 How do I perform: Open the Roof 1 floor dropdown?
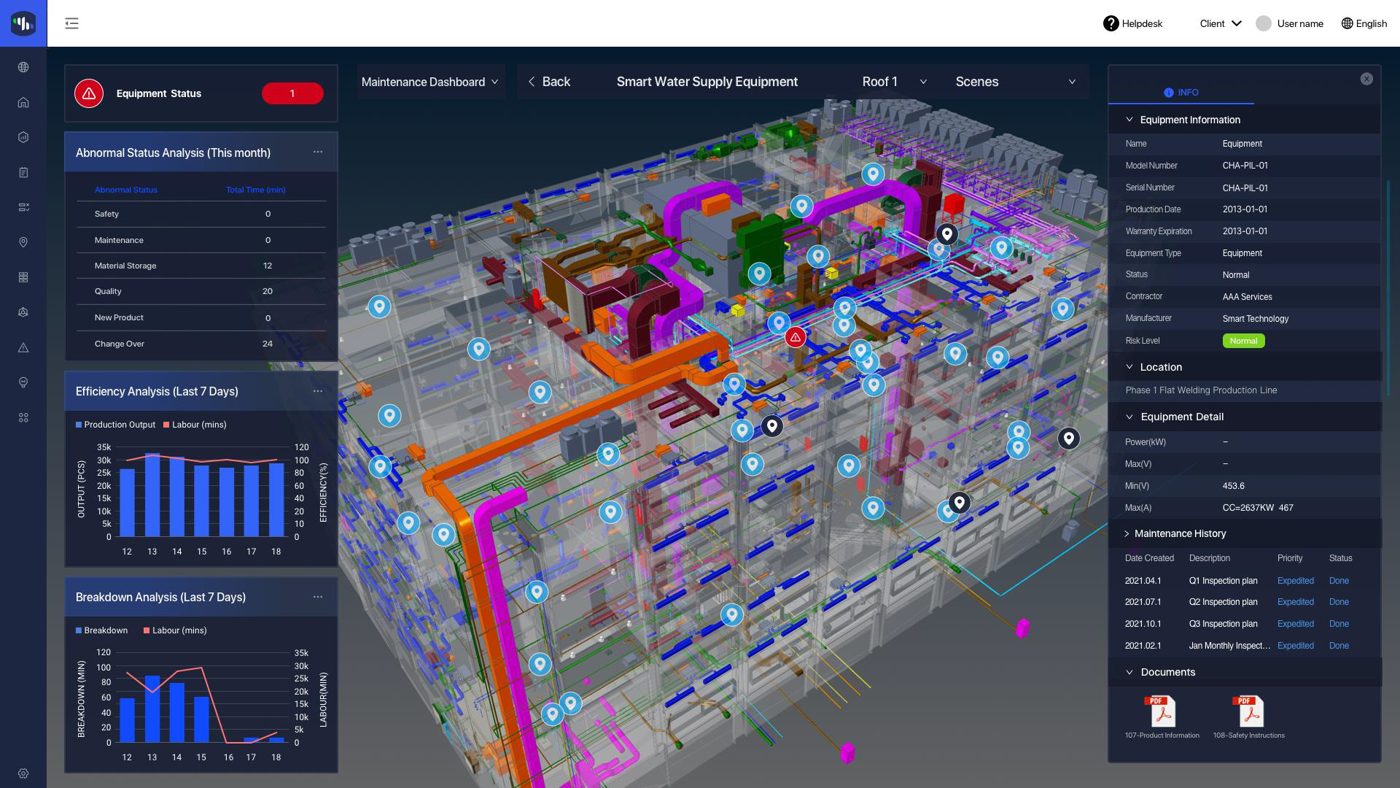coord(895,82)
